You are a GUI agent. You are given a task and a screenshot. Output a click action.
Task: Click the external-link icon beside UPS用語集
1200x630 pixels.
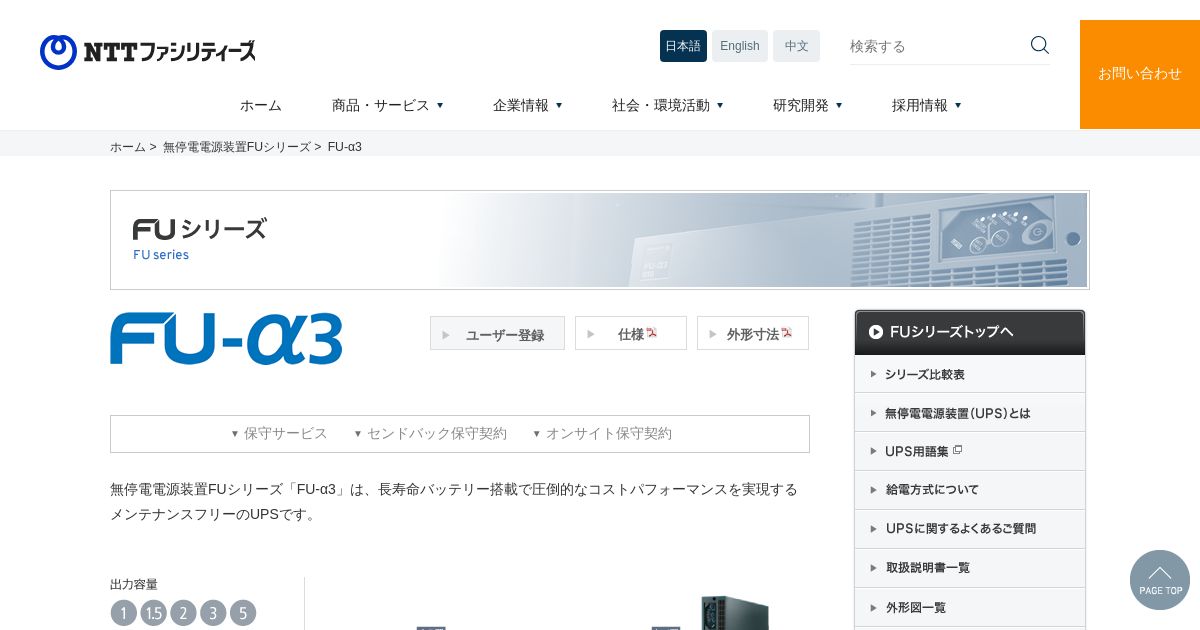coord(957,450)
